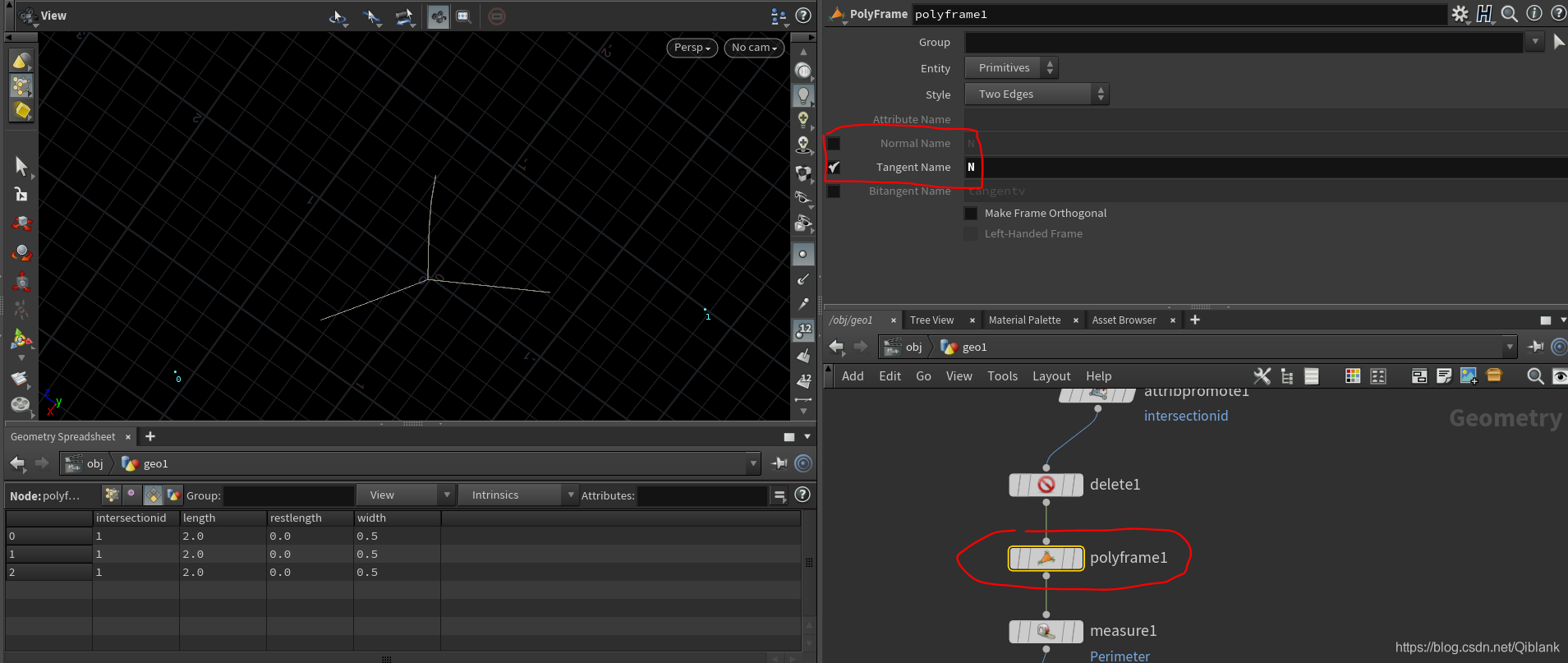Toggle display points in viewport sidebar
The width and height of the screenshot is (1568, 663).
tap(803, 254)
